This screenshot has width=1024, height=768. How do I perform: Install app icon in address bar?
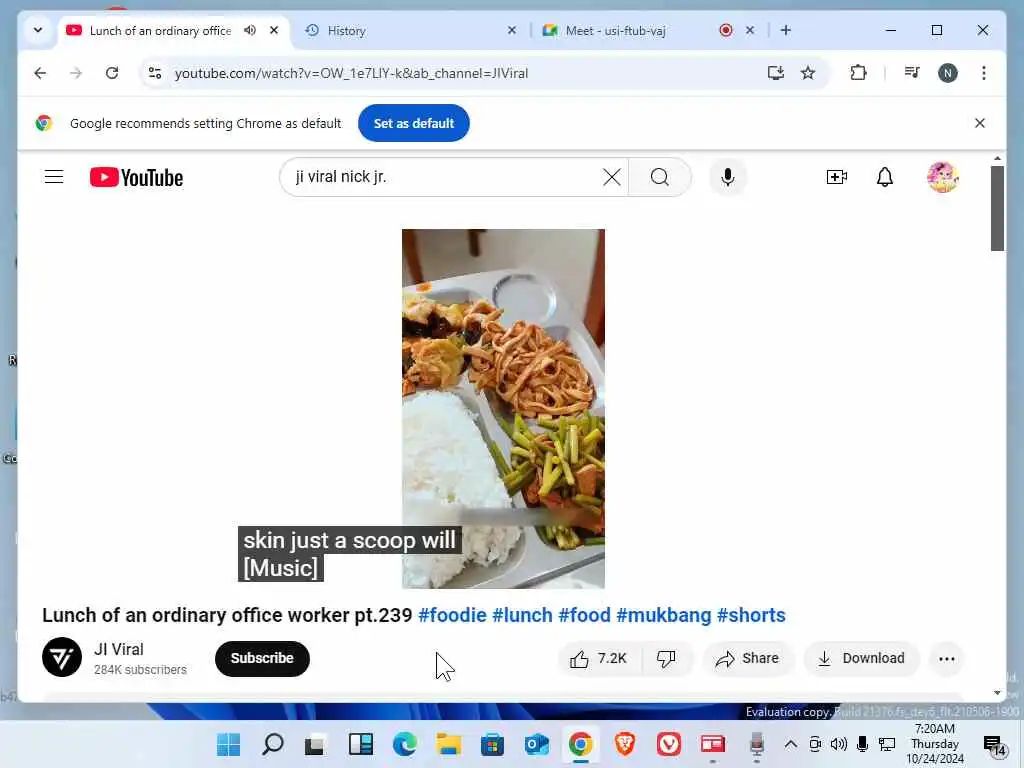(x=775, y=73)
